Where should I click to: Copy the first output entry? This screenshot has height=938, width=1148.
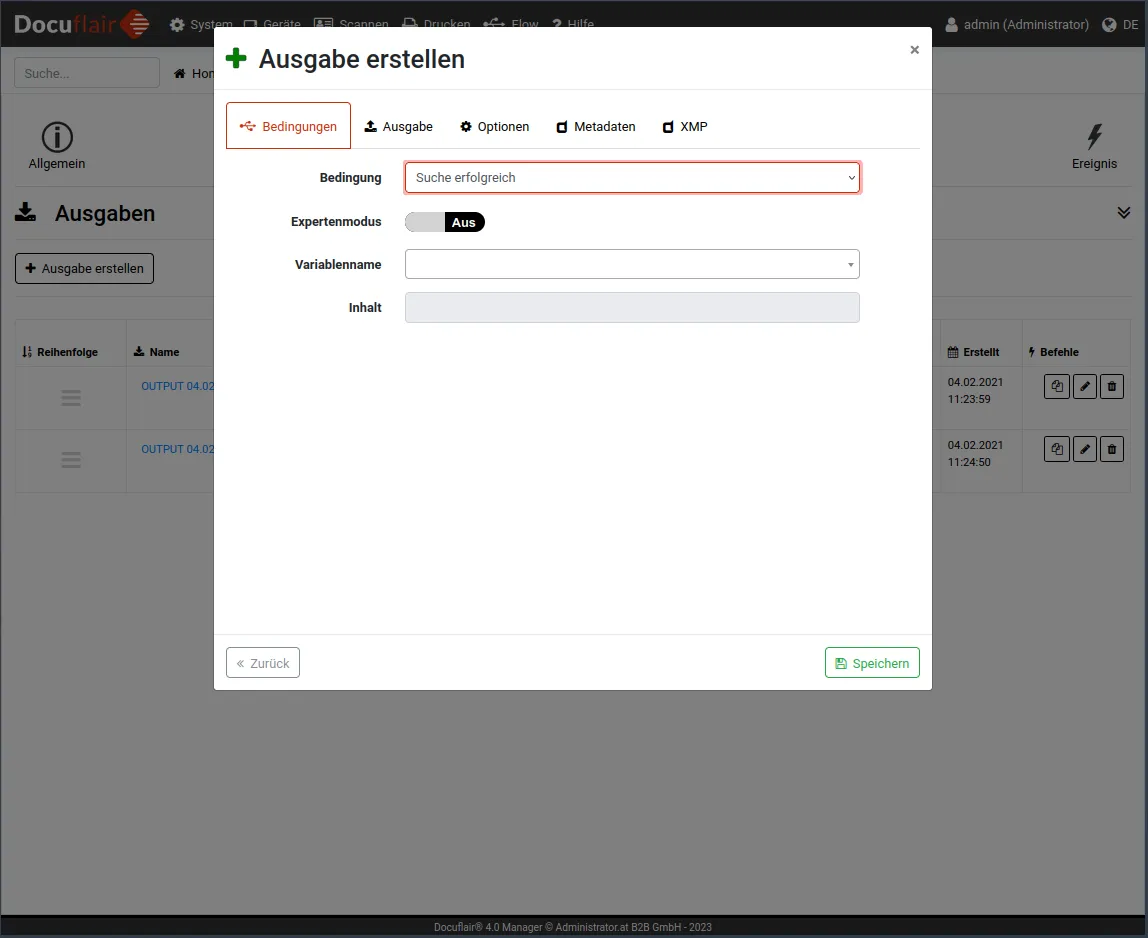point(1056,387)
